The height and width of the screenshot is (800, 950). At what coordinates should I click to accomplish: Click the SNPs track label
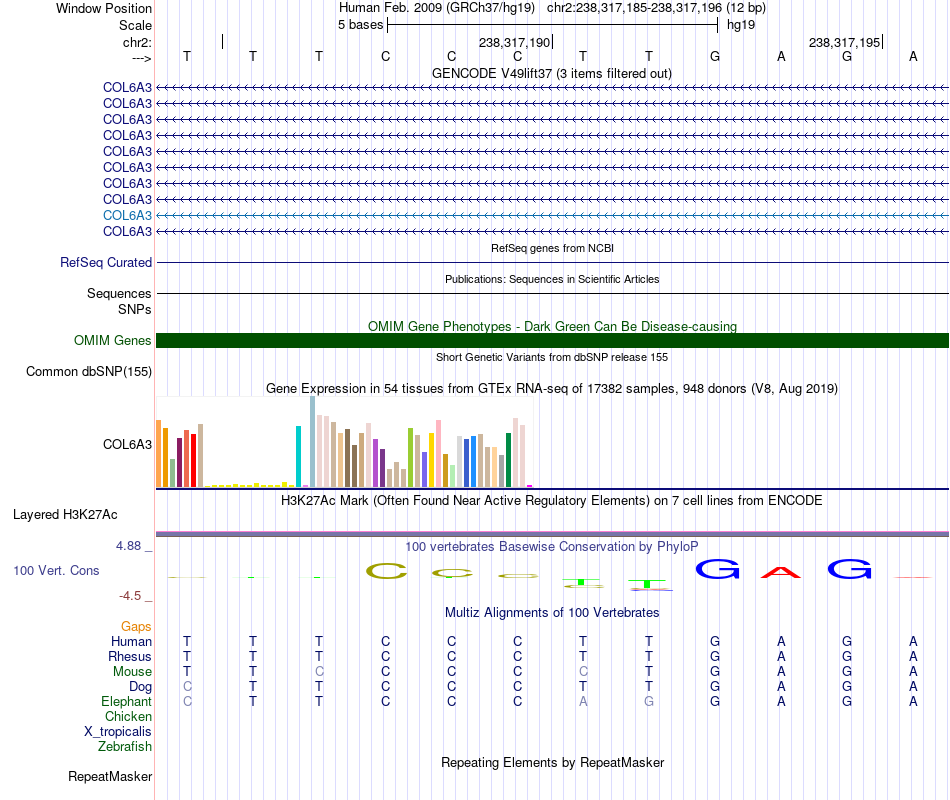(x=135, y=309)
